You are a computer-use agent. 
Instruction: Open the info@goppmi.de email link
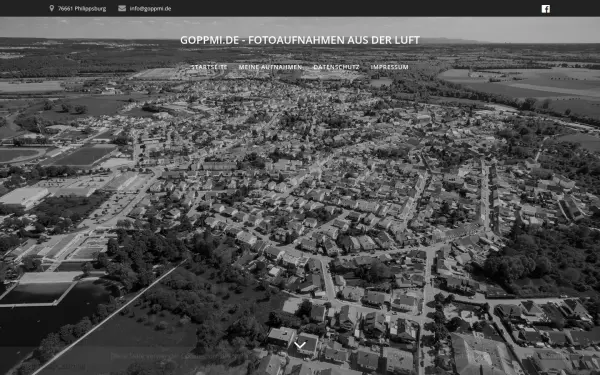[x=150, y=8]
